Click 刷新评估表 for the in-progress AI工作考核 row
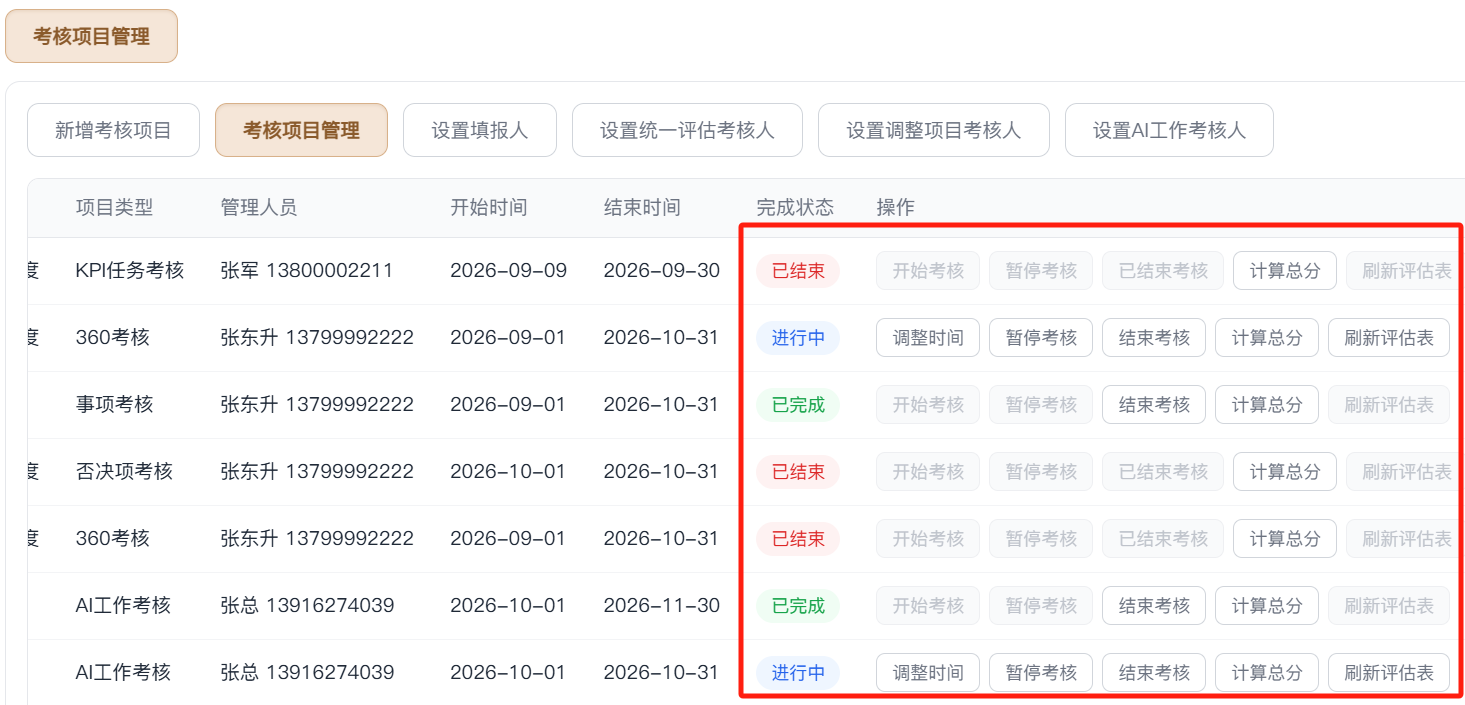Image resolution: width=1465 pixels, height=705 pixels. (x=1389, y=672)
